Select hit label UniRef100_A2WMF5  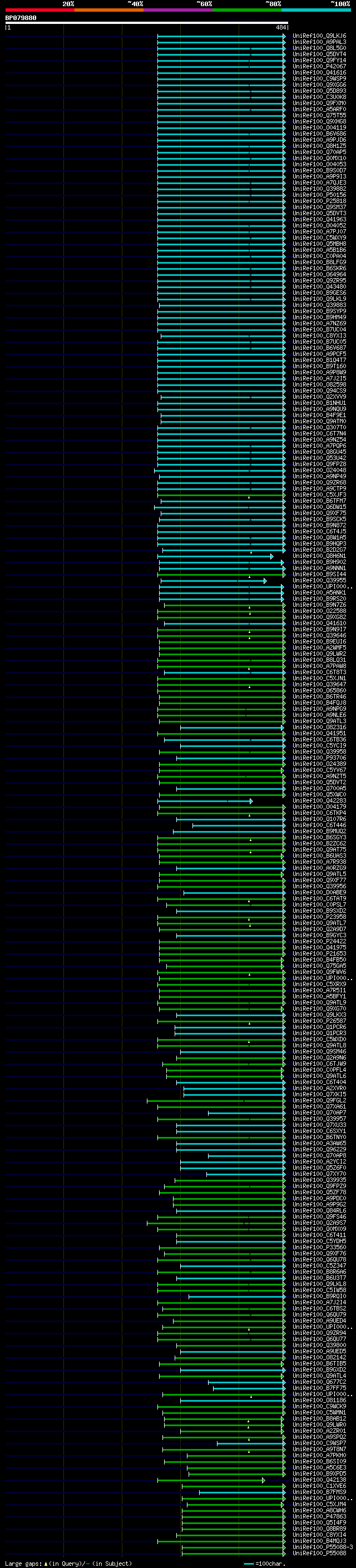pos(319,647)
